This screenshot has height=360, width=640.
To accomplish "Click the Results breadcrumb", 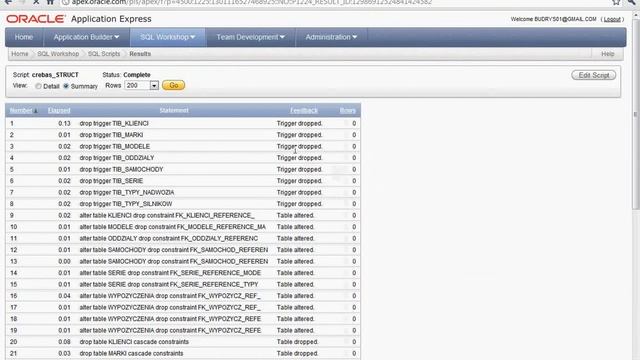I will click(x=140, y=54).
